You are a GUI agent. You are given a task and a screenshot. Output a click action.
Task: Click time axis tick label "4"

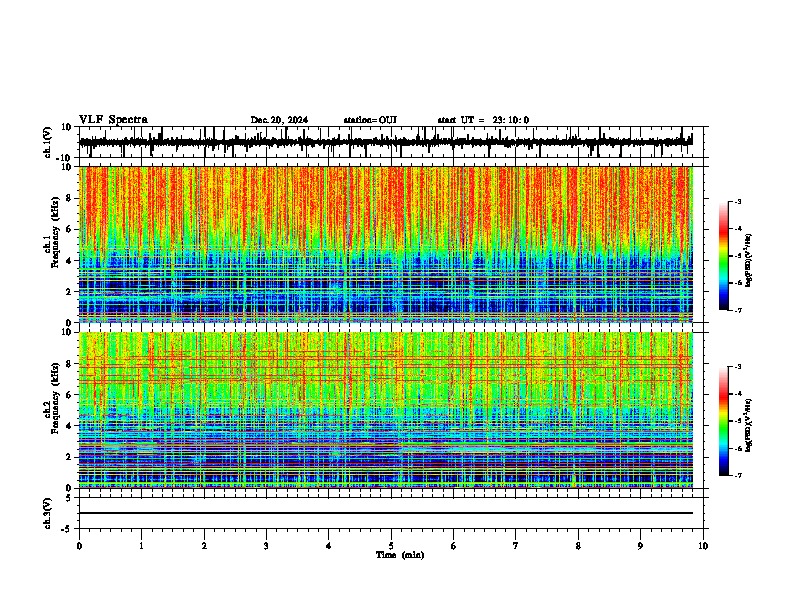[x=329, y=546]
